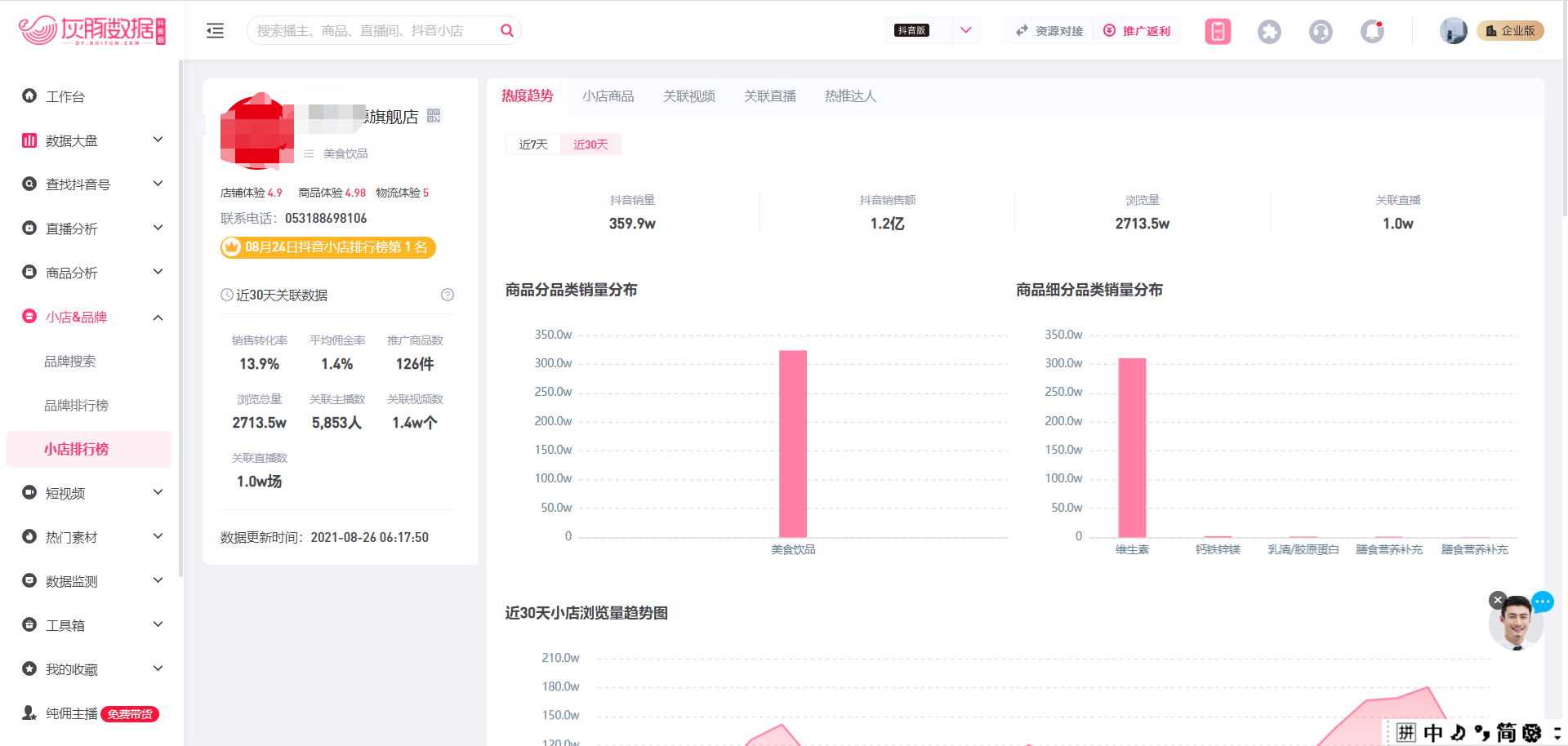Image resolution: width=1568 pixels, height=746 pixels.
Task: Click the 工具箱 sidebar icon
Action: tap(29, 624)
